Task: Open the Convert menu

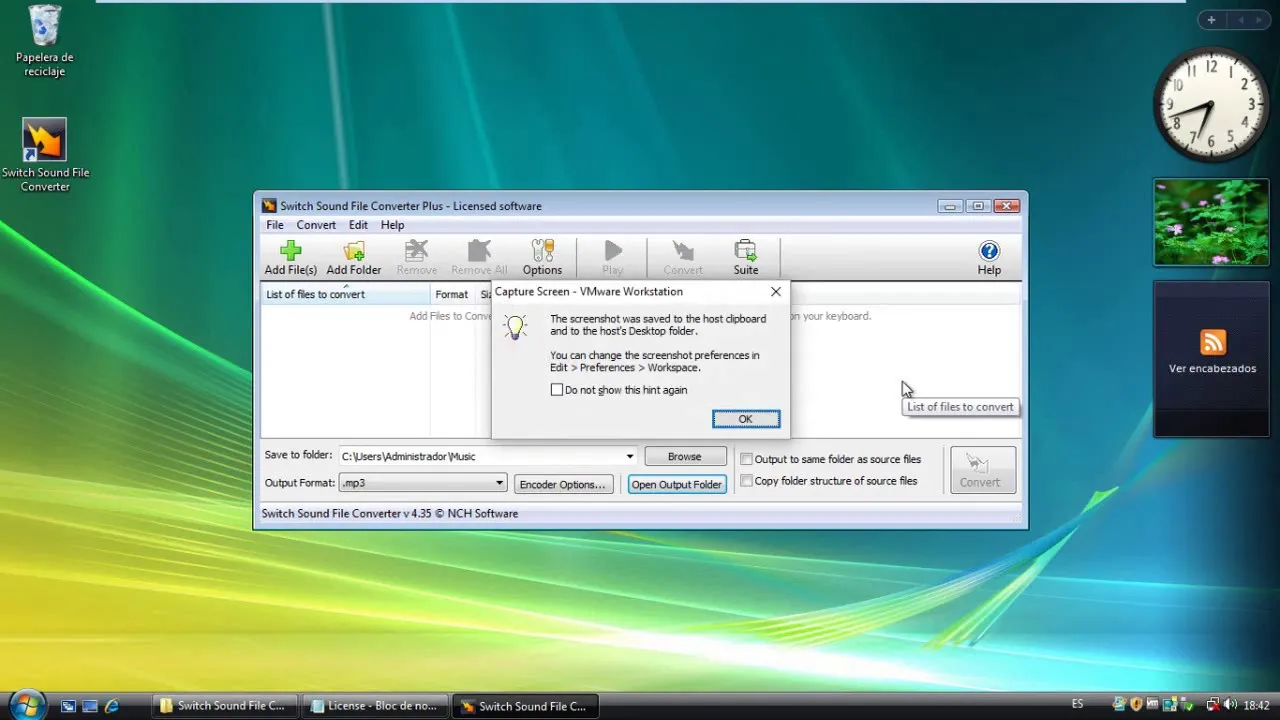Action: click(x=316, y=225)
